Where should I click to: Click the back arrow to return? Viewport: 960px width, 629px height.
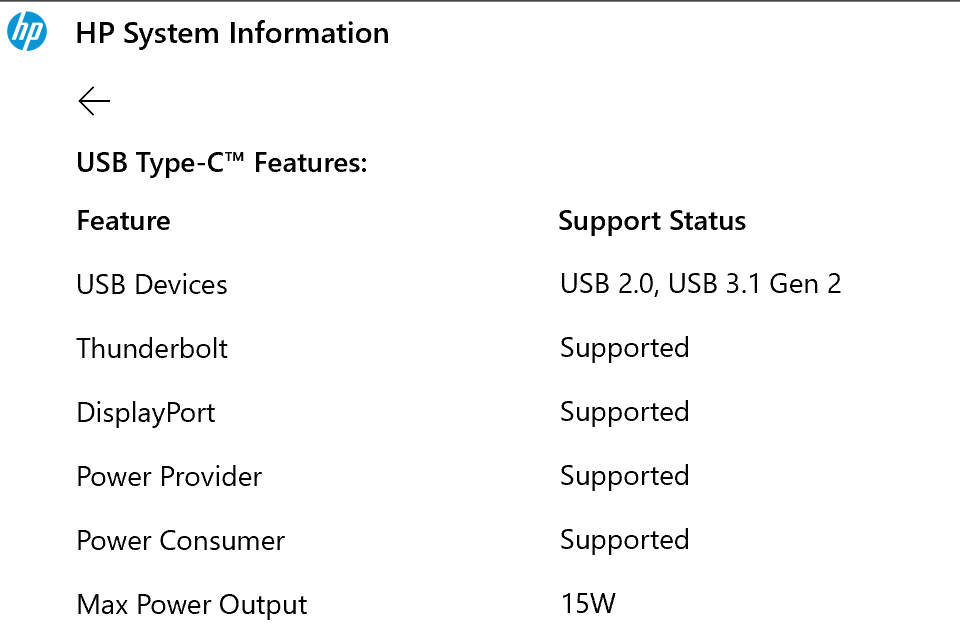[93, 100]
